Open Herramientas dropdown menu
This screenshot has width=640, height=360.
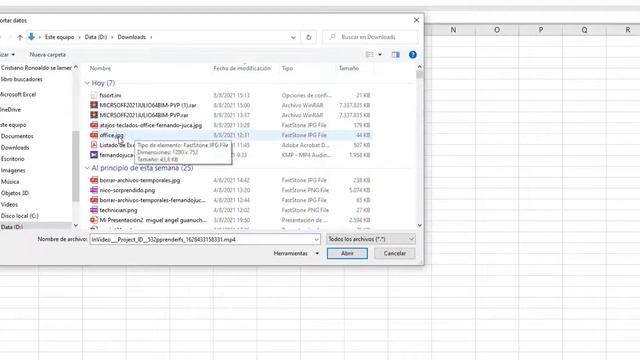[296, 253]
